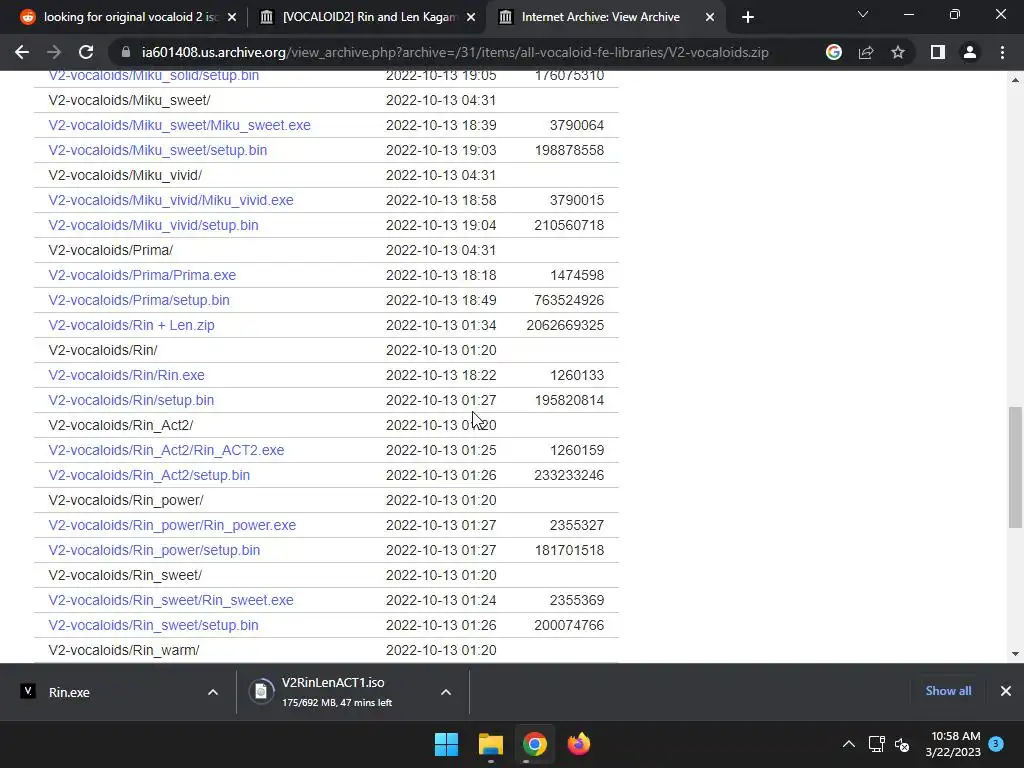Open the Chrome profile menu

[x=970, y=52]
